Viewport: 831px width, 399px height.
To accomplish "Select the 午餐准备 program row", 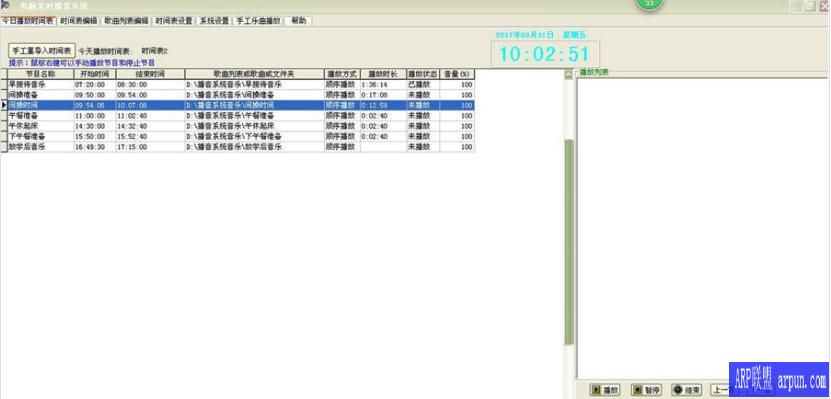I will [x=237, y=116].
